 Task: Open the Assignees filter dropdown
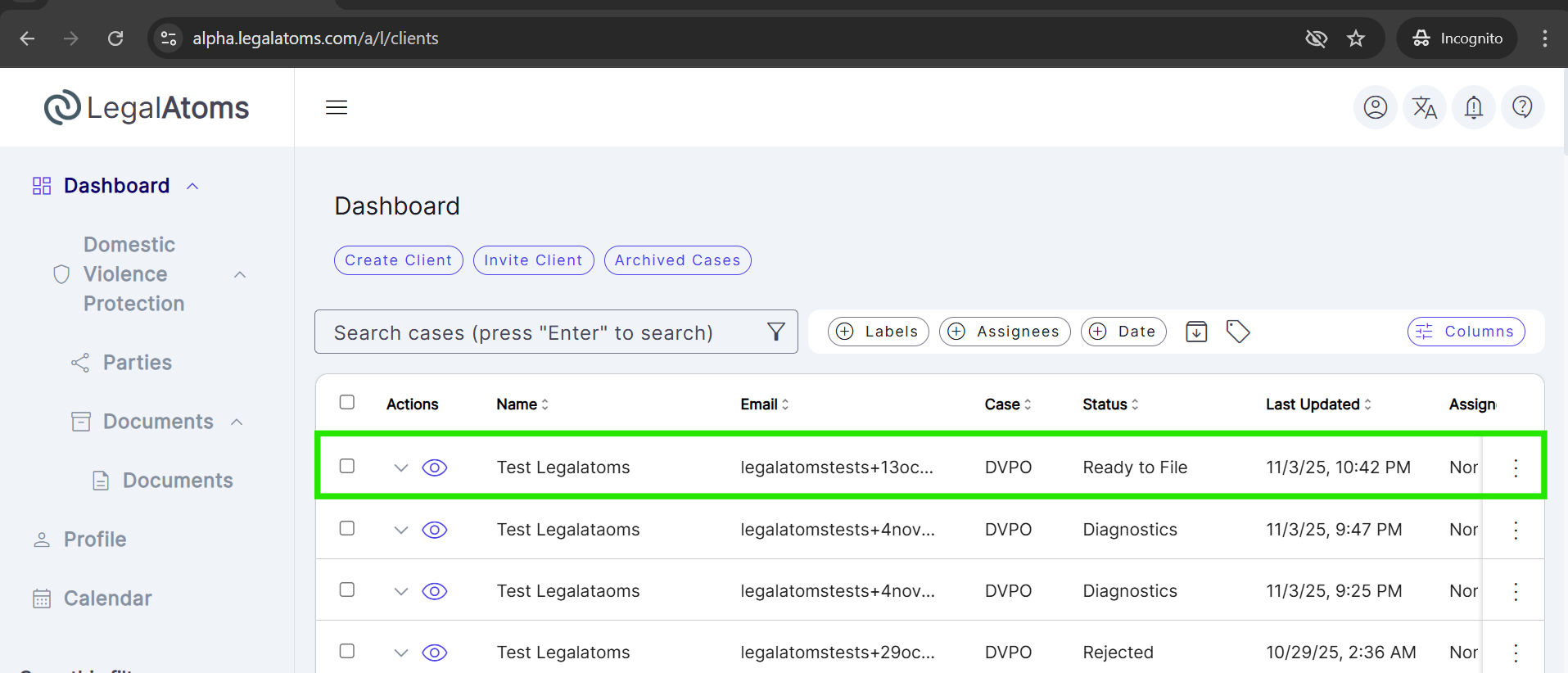[1005, 332]
